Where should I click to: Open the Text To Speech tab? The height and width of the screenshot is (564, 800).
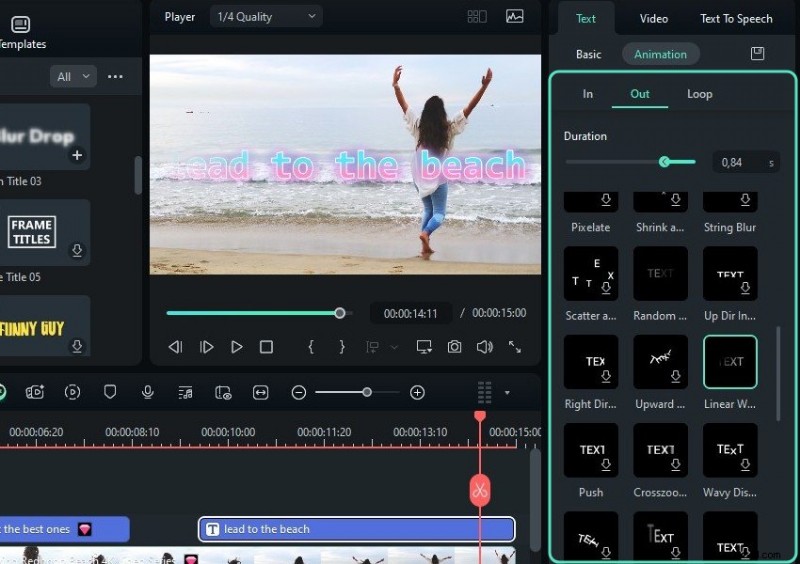coord(736,19)
